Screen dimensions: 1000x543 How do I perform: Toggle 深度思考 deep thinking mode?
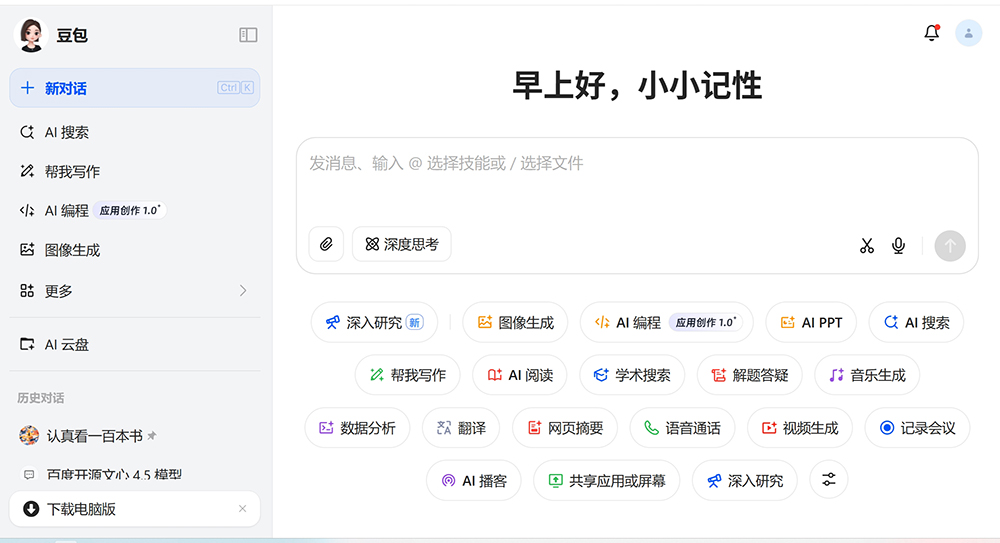(x=402, y=244)
